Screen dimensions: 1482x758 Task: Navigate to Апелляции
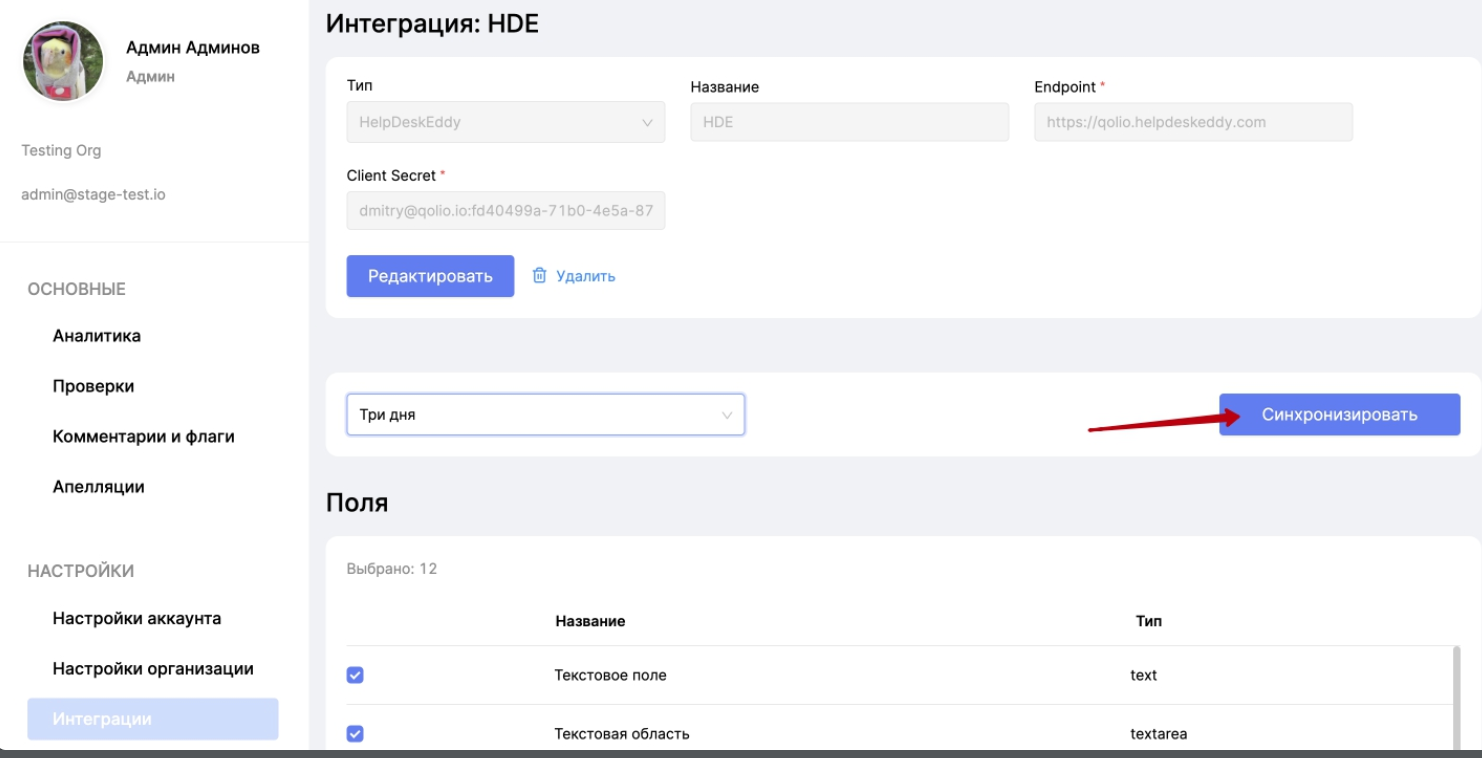[98, 487]
